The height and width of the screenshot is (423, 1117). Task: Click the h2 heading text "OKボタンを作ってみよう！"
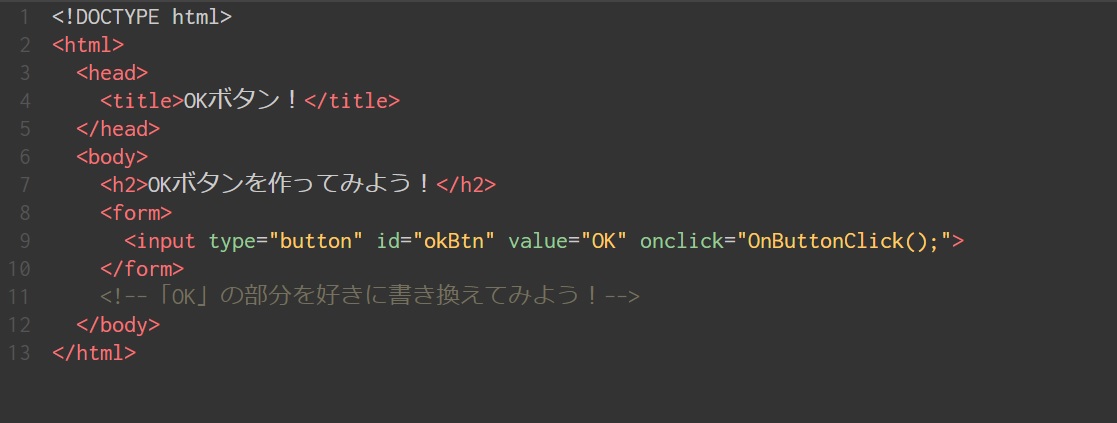(x=291, y=184)
